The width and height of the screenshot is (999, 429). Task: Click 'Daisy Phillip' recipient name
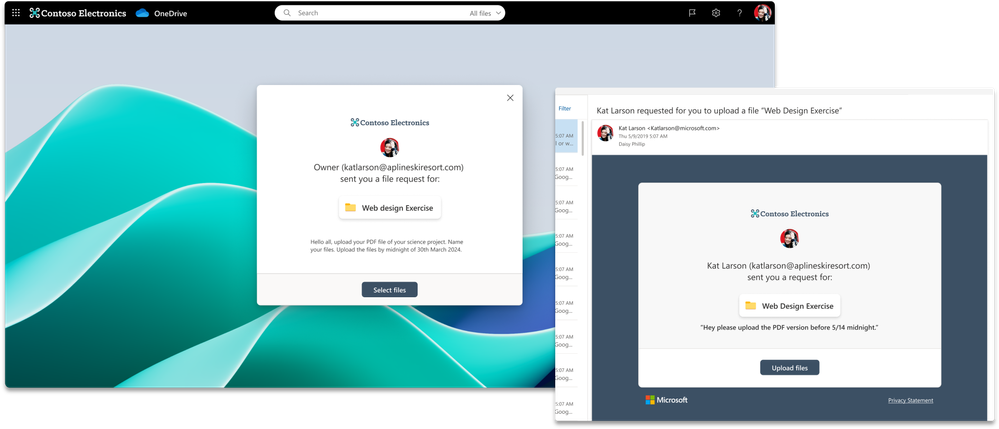[631, 143]
